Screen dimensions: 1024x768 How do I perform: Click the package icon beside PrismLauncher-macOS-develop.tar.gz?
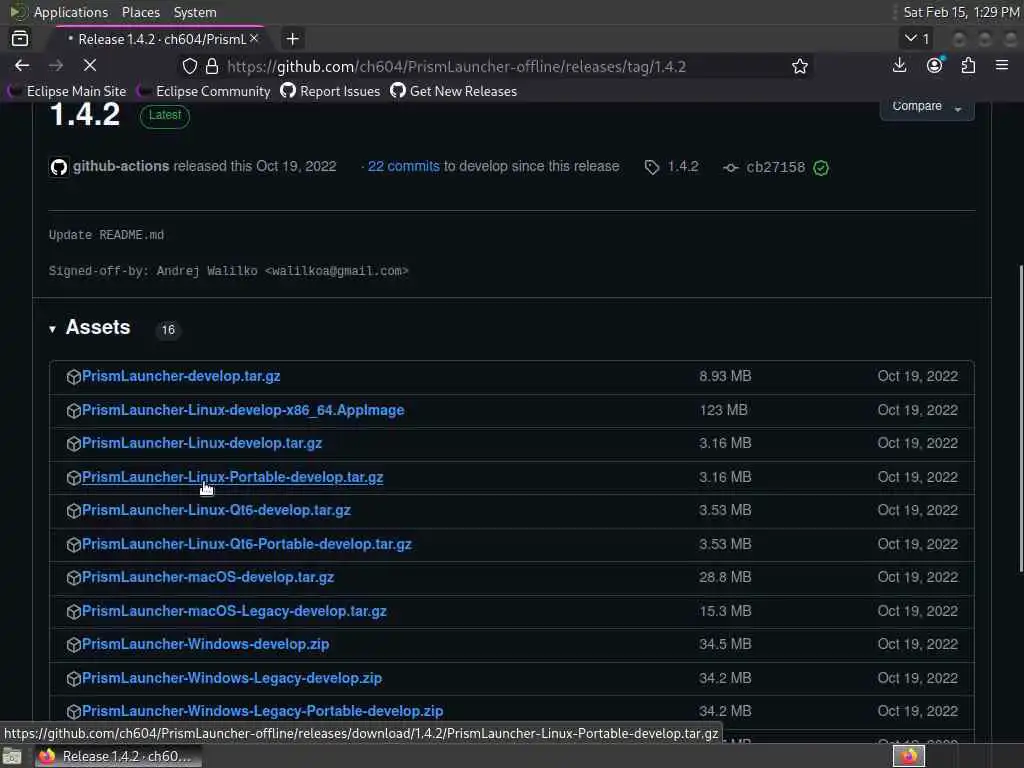73,578
